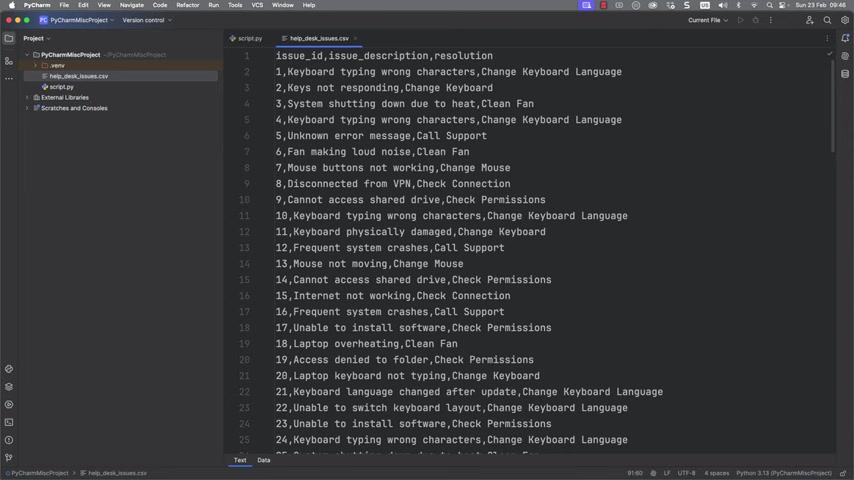
Task: Open the Git tool window icon
Action: pyautogui.click(x=9, y=457)
